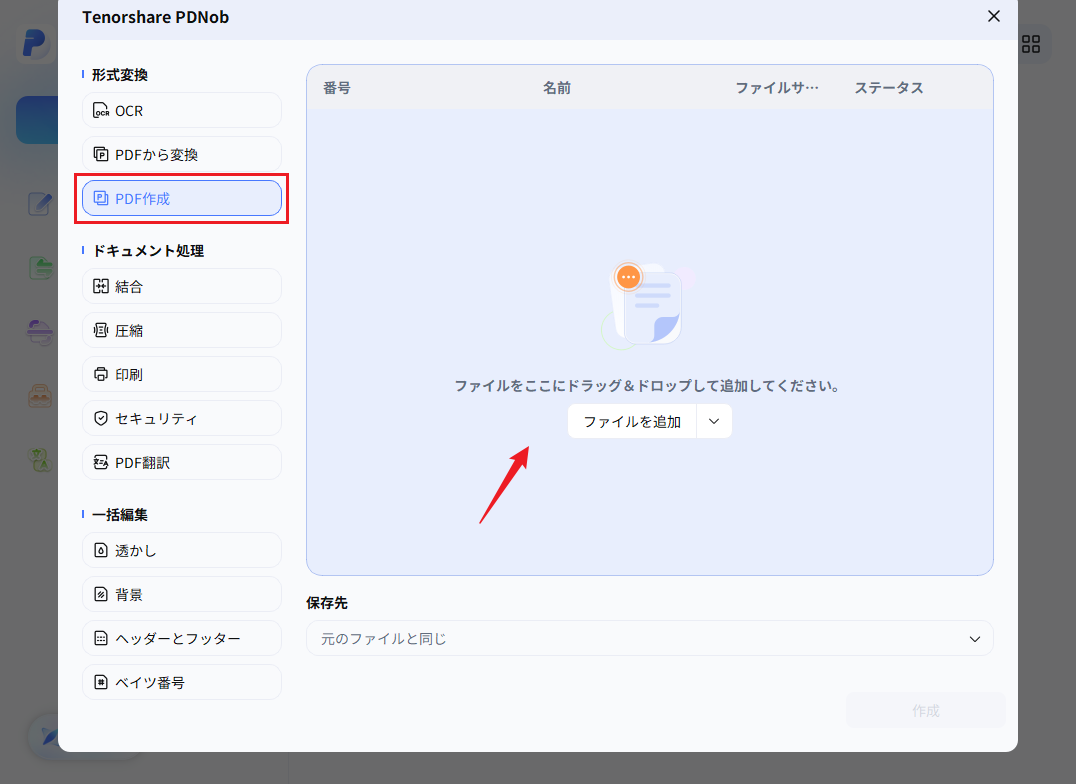1076x784 pixels.
Task: Click the 名前 column header
Action: click(x=557, y=88)
